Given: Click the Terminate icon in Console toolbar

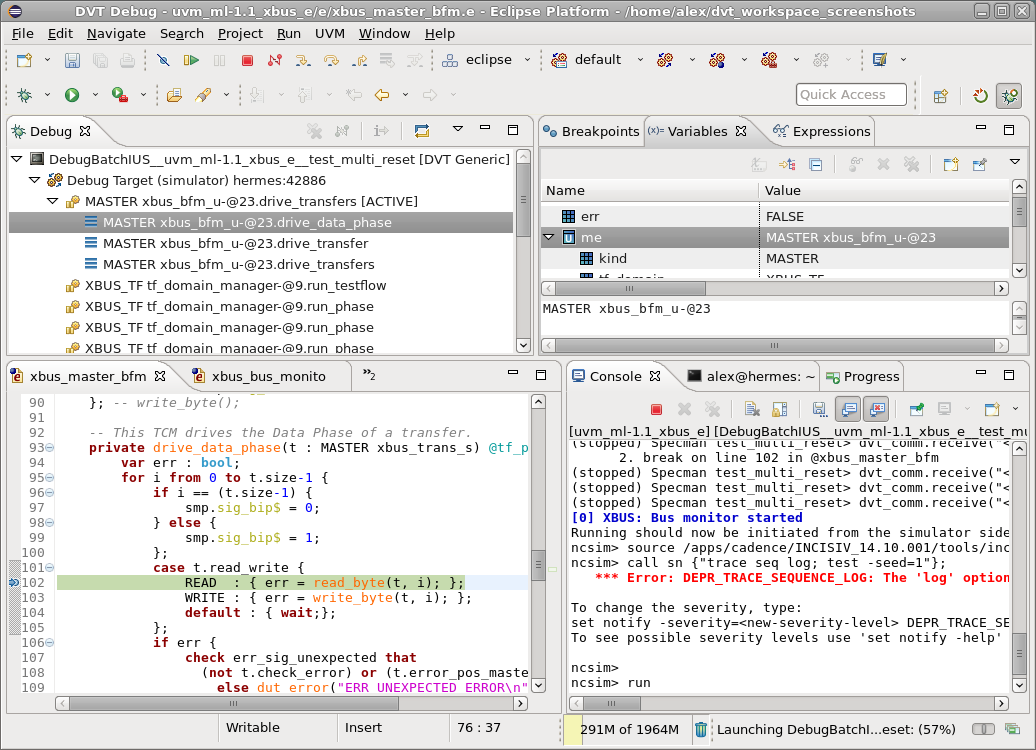Looking at the screenshot, I should [656, 408].
